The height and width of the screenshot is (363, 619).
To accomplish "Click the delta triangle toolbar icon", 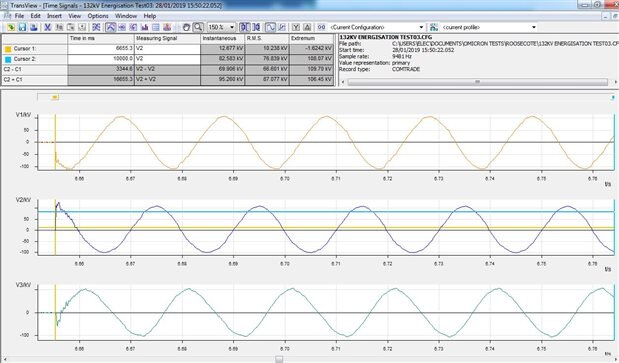I will (x=307, y=27).
